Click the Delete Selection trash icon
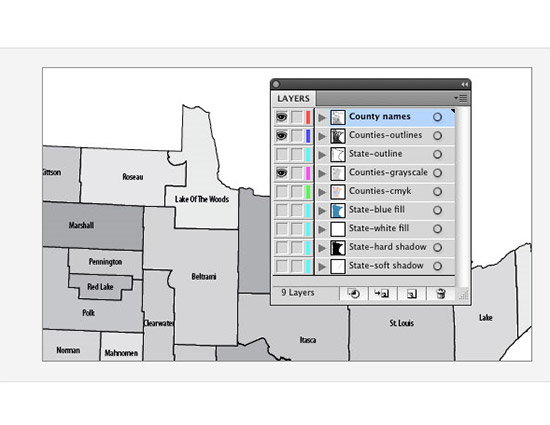The width and height of the screenshot is (550, 425). pos(441,294)
